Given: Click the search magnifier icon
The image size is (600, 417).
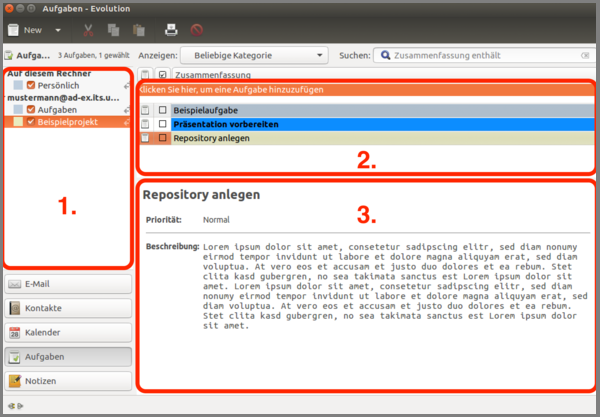Looking at the screenshot, I should 384,54.
